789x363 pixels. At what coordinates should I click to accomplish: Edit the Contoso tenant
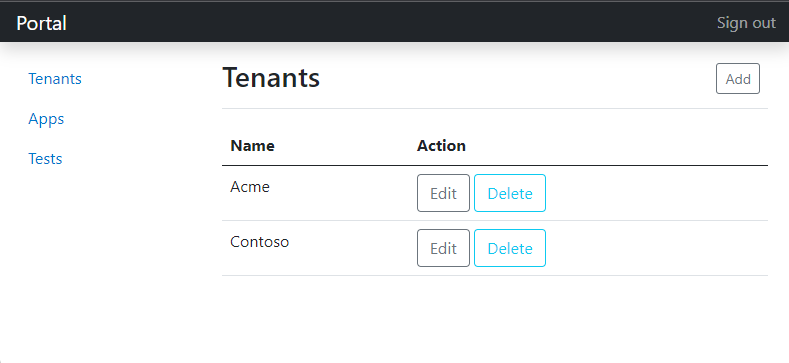click(443, 248)
